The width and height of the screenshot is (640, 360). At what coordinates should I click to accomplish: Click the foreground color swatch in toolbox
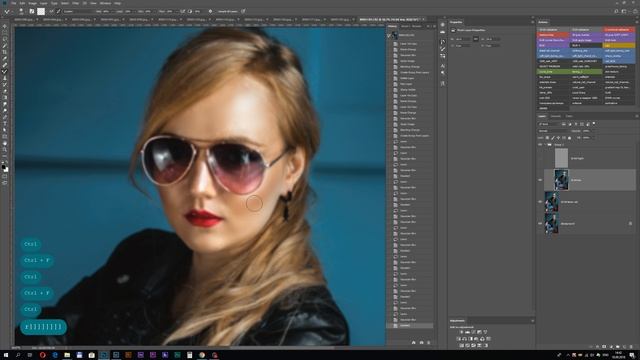(3, 167)
